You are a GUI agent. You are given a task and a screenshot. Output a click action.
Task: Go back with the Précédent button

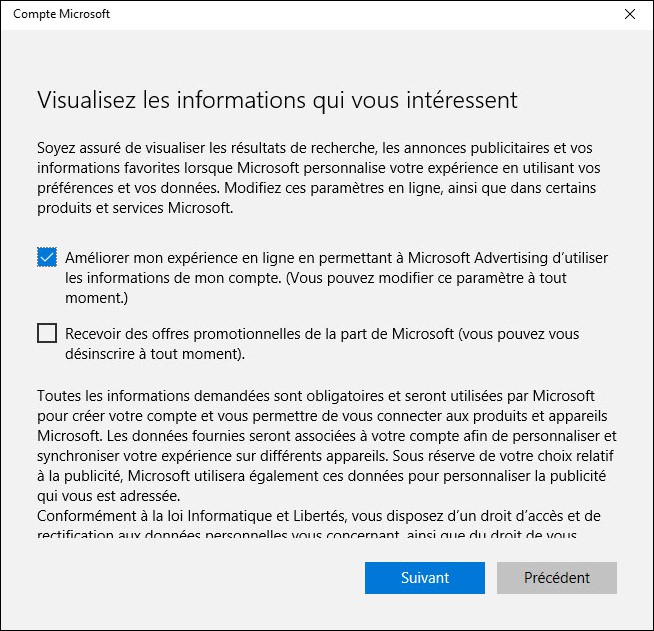[557, 578]
